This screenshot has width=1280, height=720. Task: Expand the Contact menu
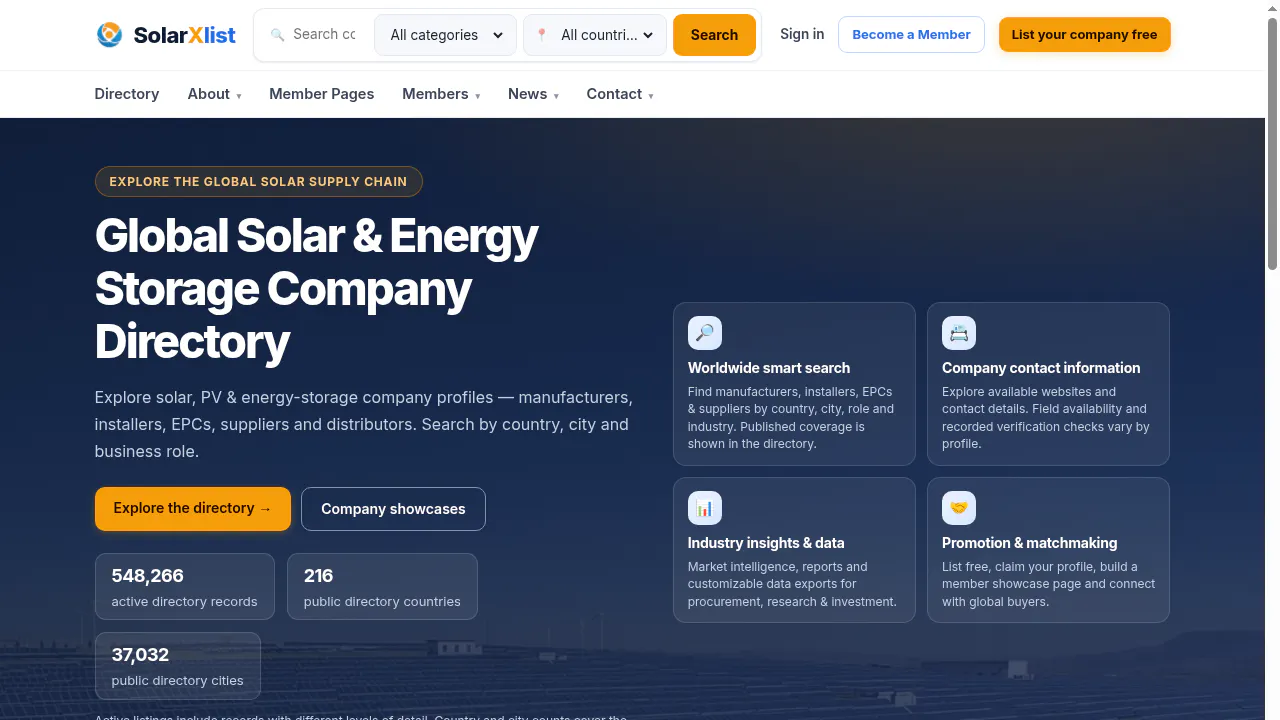[x=620, y=94]
